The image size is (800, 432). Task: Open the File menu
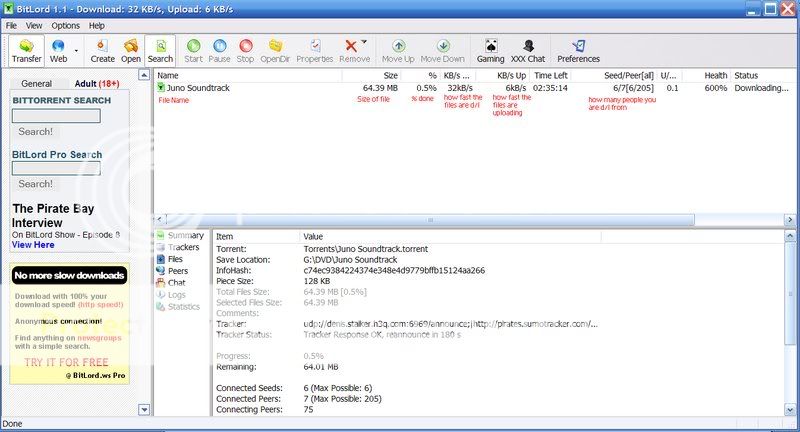[11, 26]
